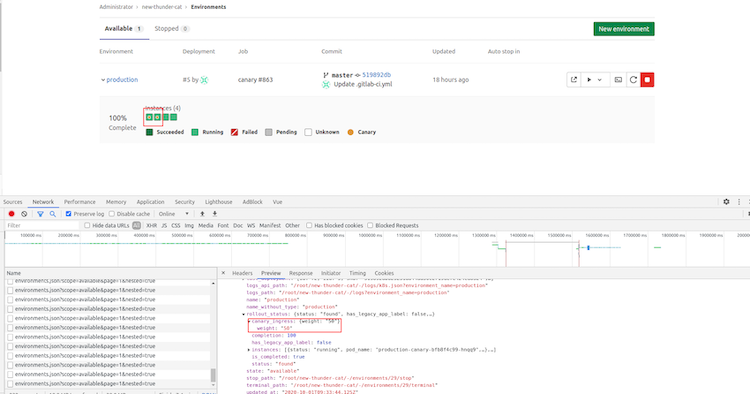The image size is (750, 394).
Task: Open the Sources DevTools tab
Action: click(x=13, y=202)
